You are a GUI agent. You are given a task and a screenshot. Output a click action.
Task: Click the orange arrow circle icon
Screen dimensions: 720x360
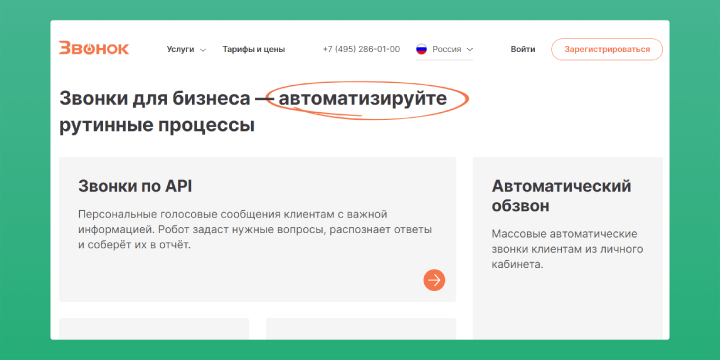tap(434, 280)
